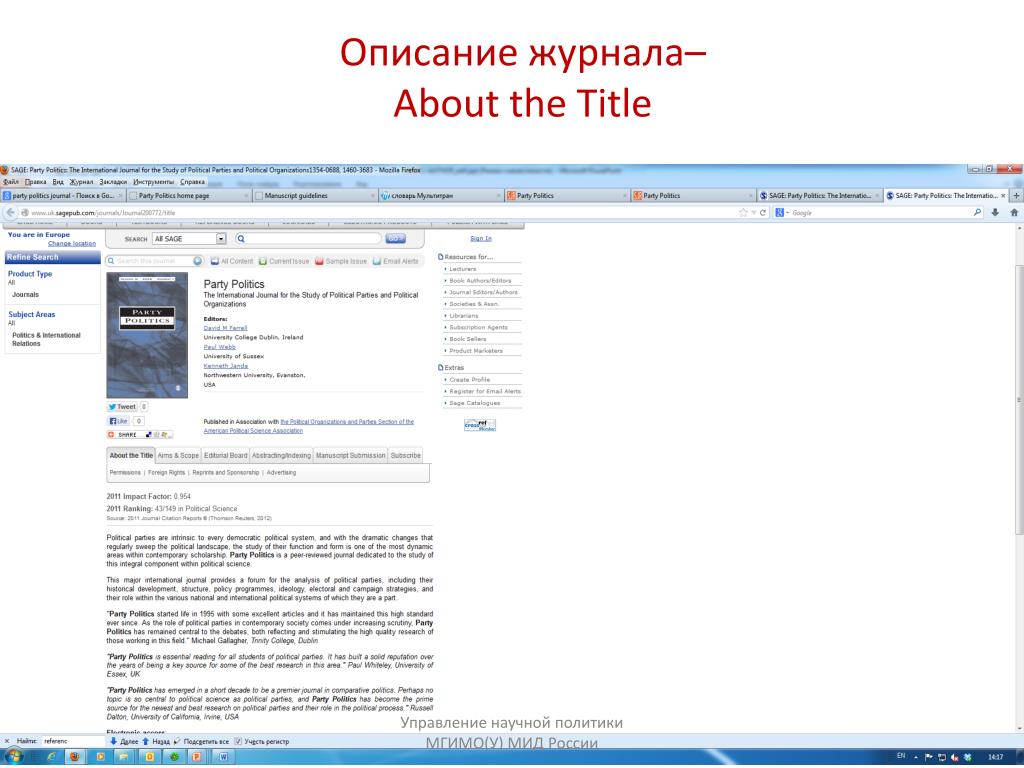Image resolution: width=1024 pixels, height=768 pixels.
Task: Open the Firefox downloads arrow
Action: (x=995, y=212)
